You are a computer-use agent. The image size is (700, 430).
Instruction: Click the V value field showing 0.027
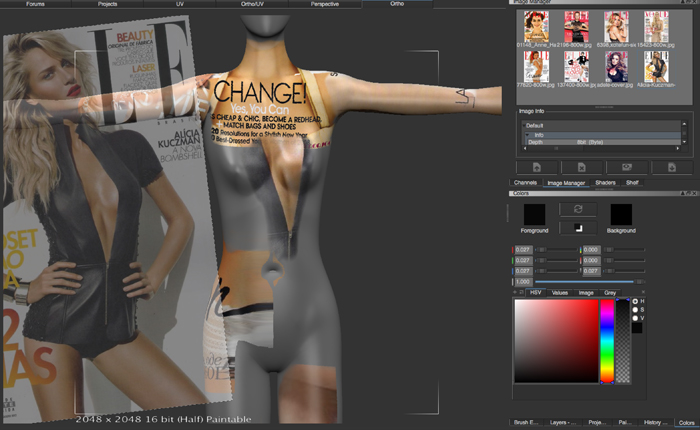[591, 271]
